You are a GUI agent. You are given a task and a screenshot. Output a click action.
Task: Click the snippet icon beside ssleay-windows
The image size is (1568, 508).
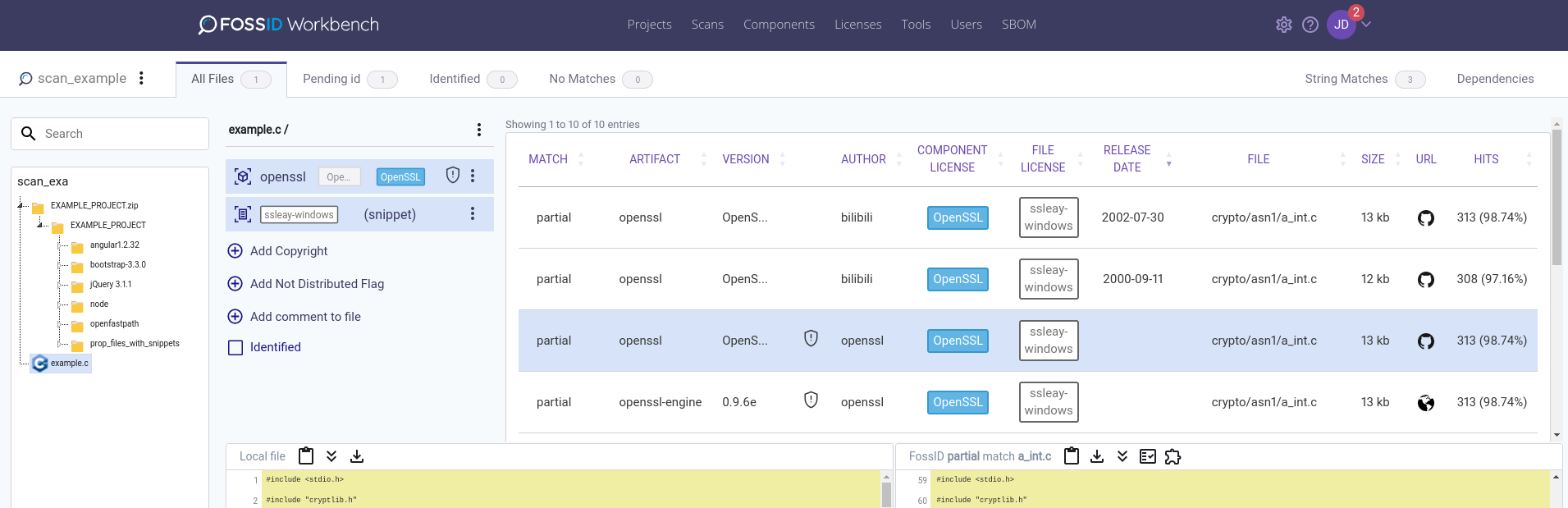243,214
